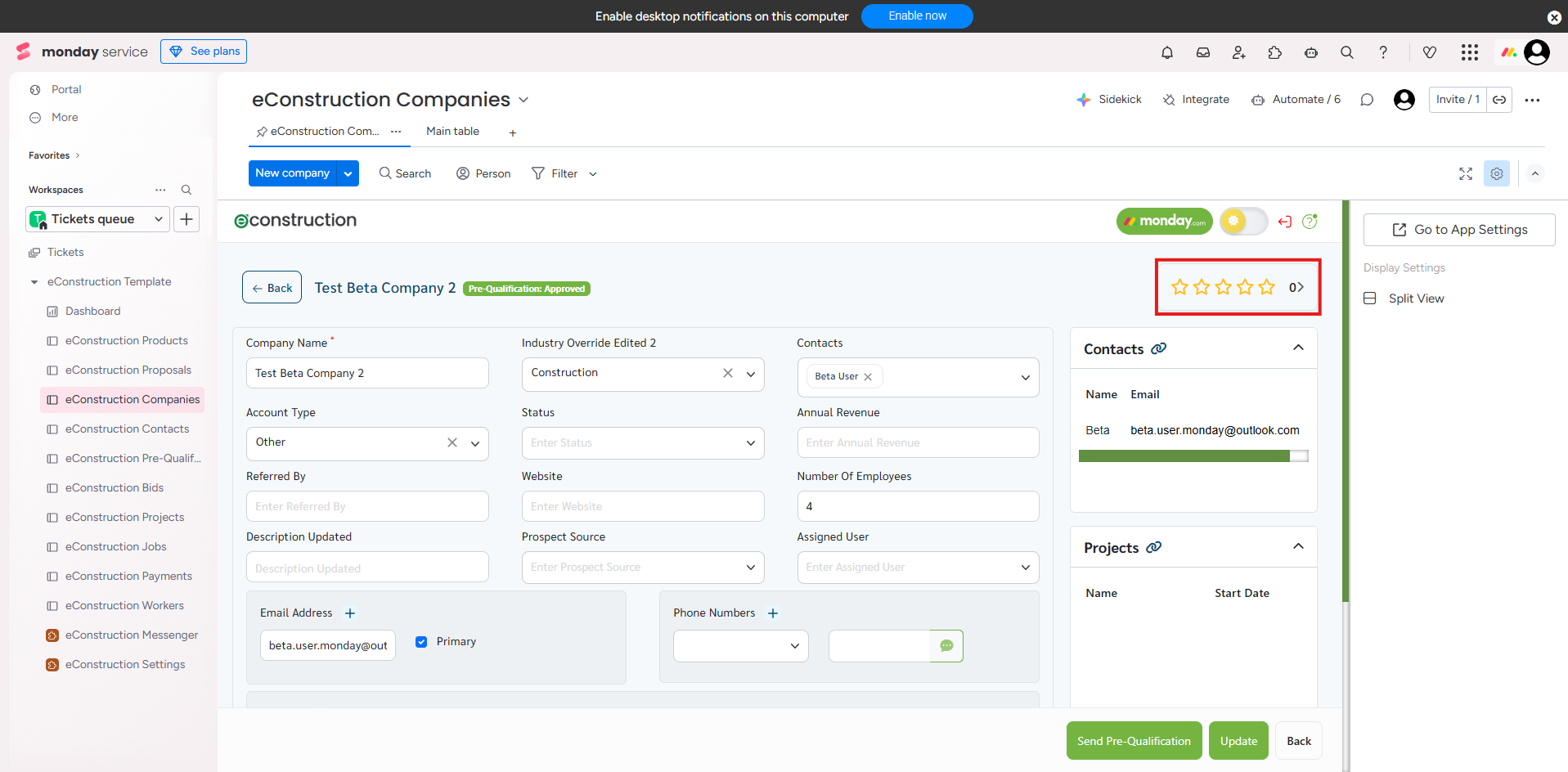This screenshot has width=1568, height=772.
Task: Collapse the Projects panel
Action: [1298, 547]
